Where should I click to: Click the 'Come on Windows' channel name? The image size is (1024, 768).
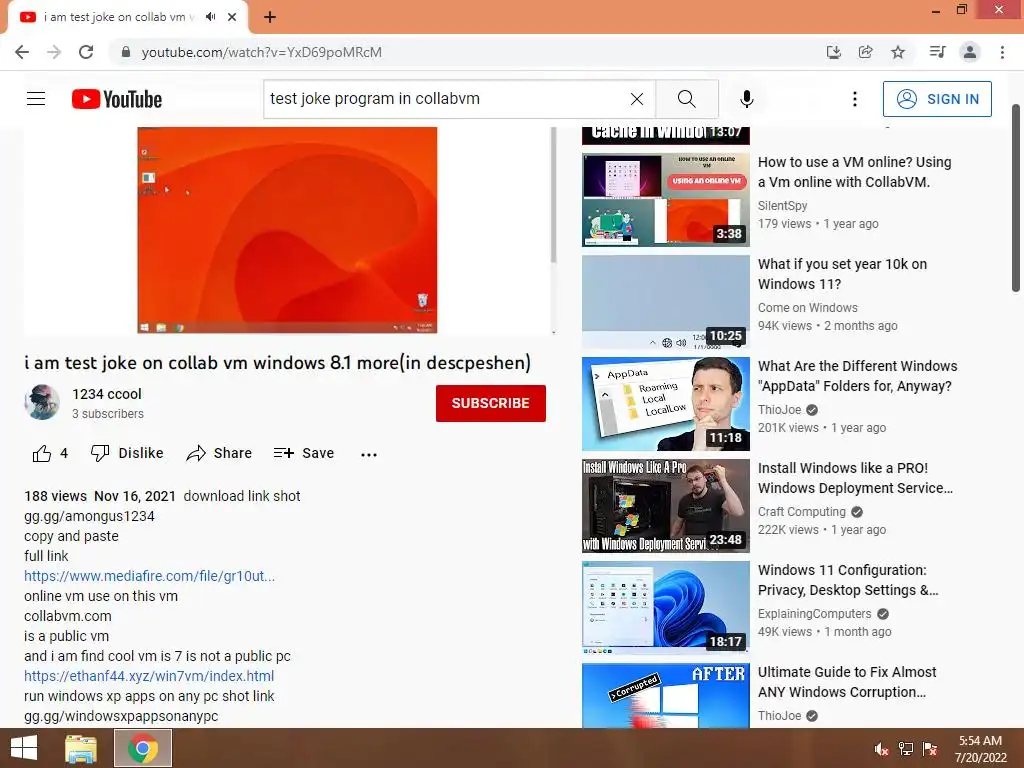(x=808, y=307)
